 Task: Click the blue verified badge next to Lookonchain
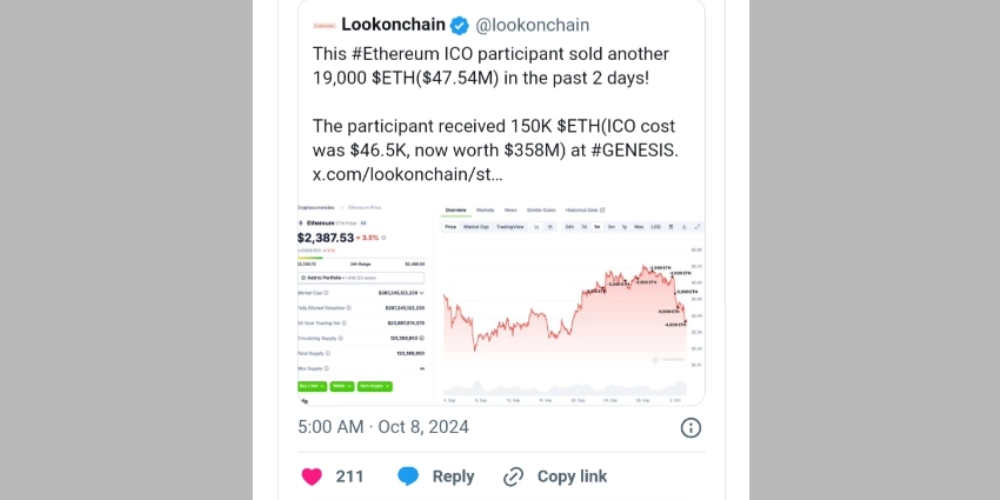[x=458, y=25]
